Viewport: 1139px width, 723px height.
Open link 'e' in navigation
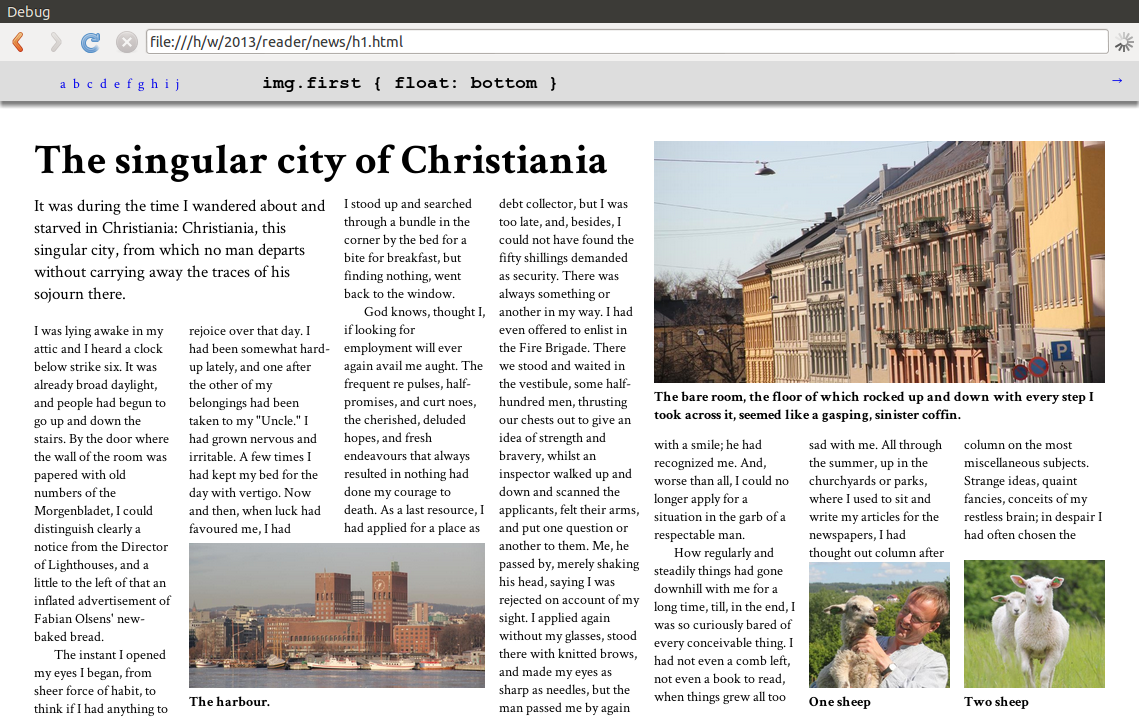click(x=116, y=84)
